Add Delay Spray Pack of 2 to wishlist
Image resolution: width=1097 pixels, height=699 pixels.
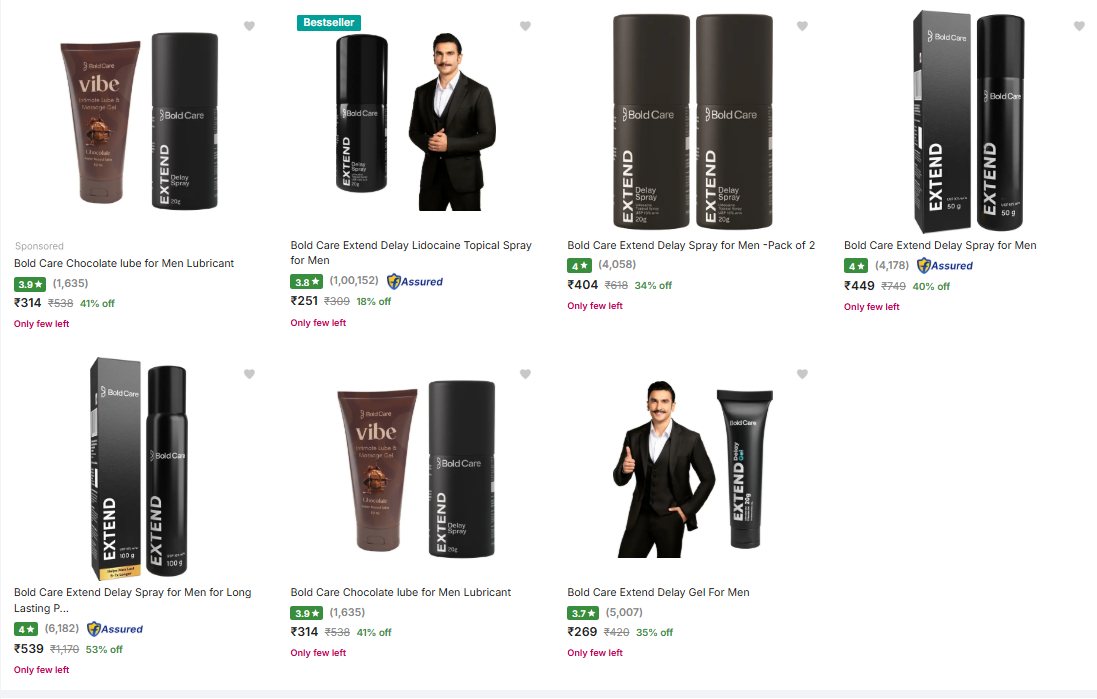coord(802,26)
